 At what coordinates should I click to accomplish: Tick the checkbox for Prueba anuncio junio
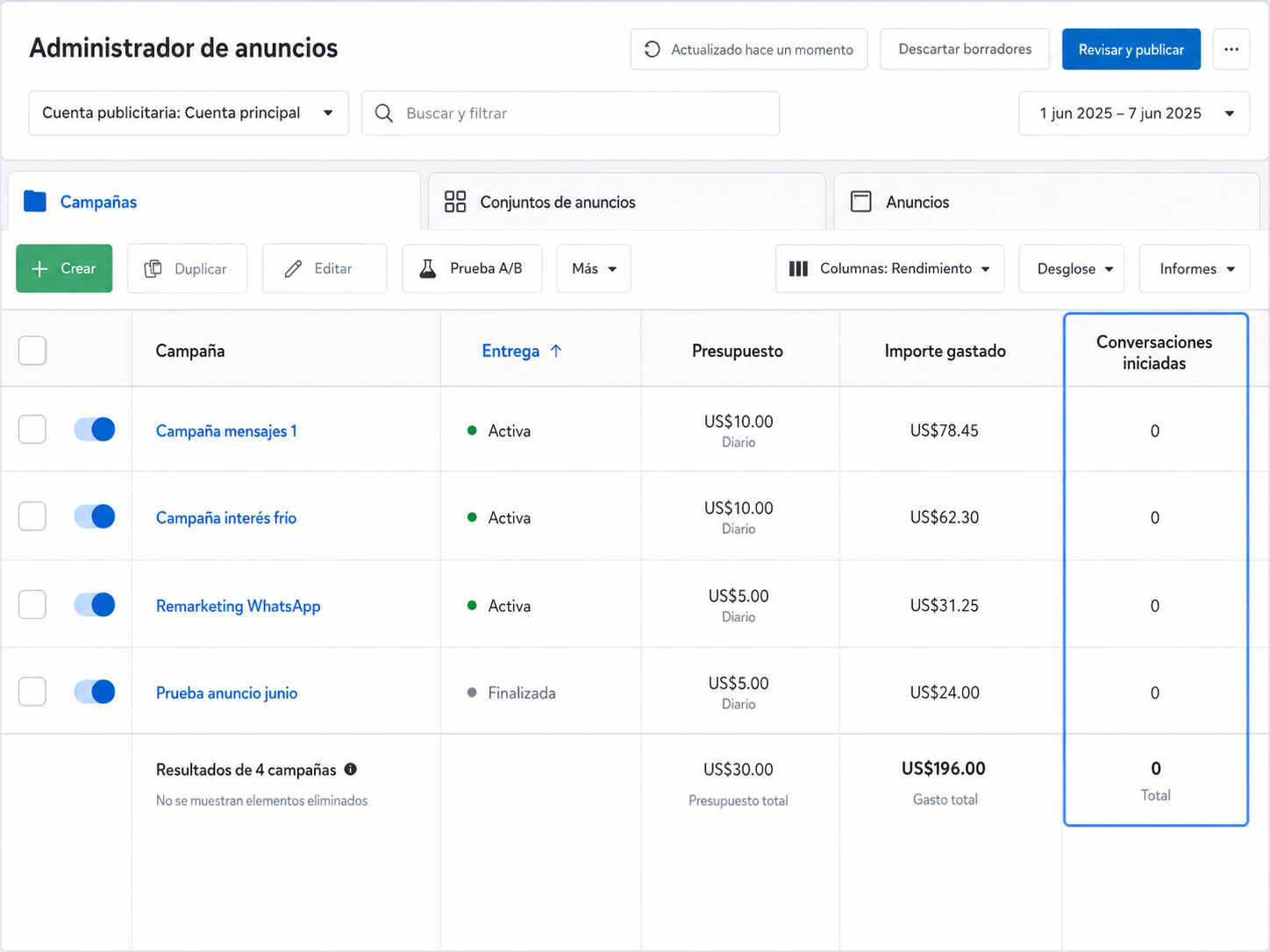(32, 692)
